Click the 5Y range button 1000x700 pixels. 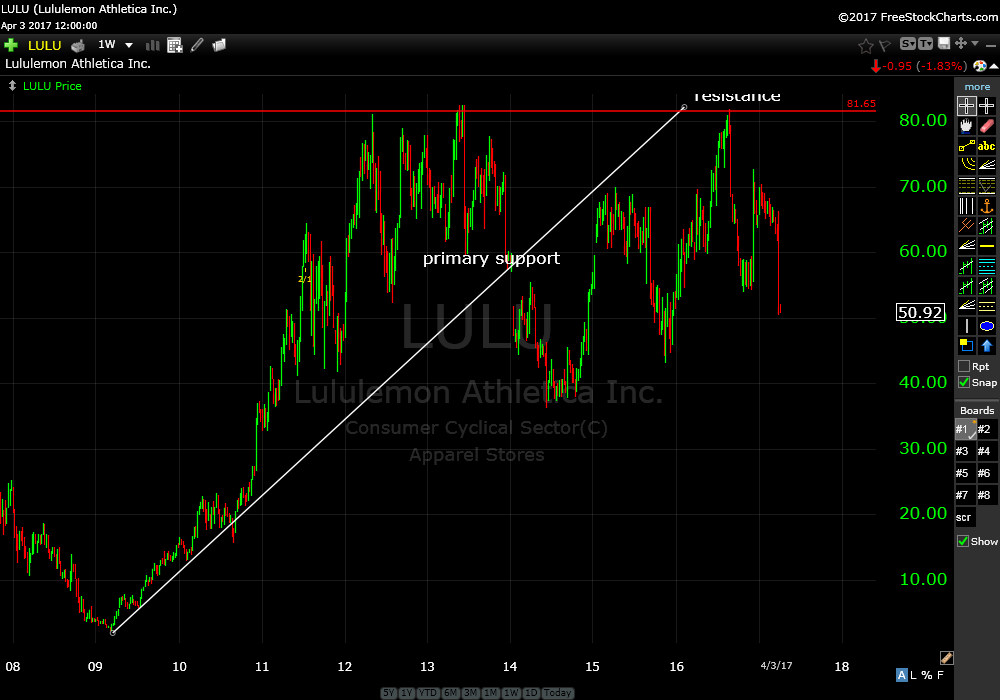click(388, 693)
